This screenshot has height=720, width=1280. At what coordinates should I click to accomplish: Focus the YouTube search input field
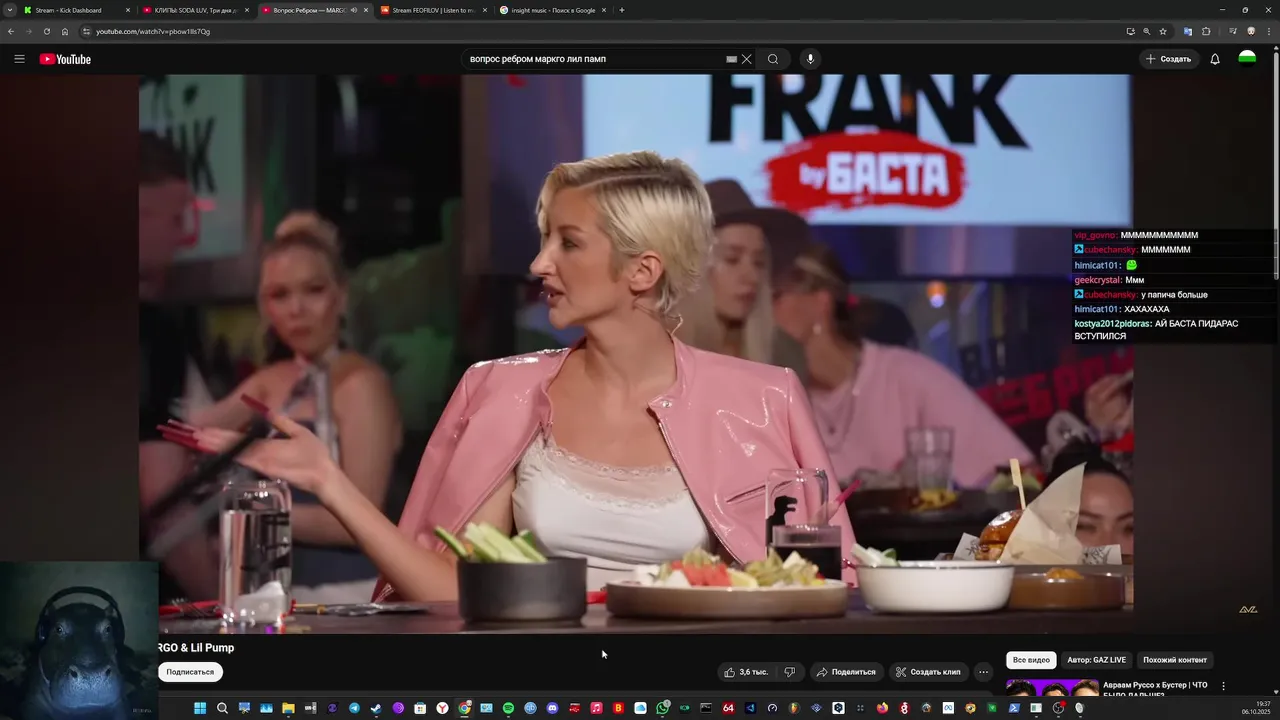(595, 59)
